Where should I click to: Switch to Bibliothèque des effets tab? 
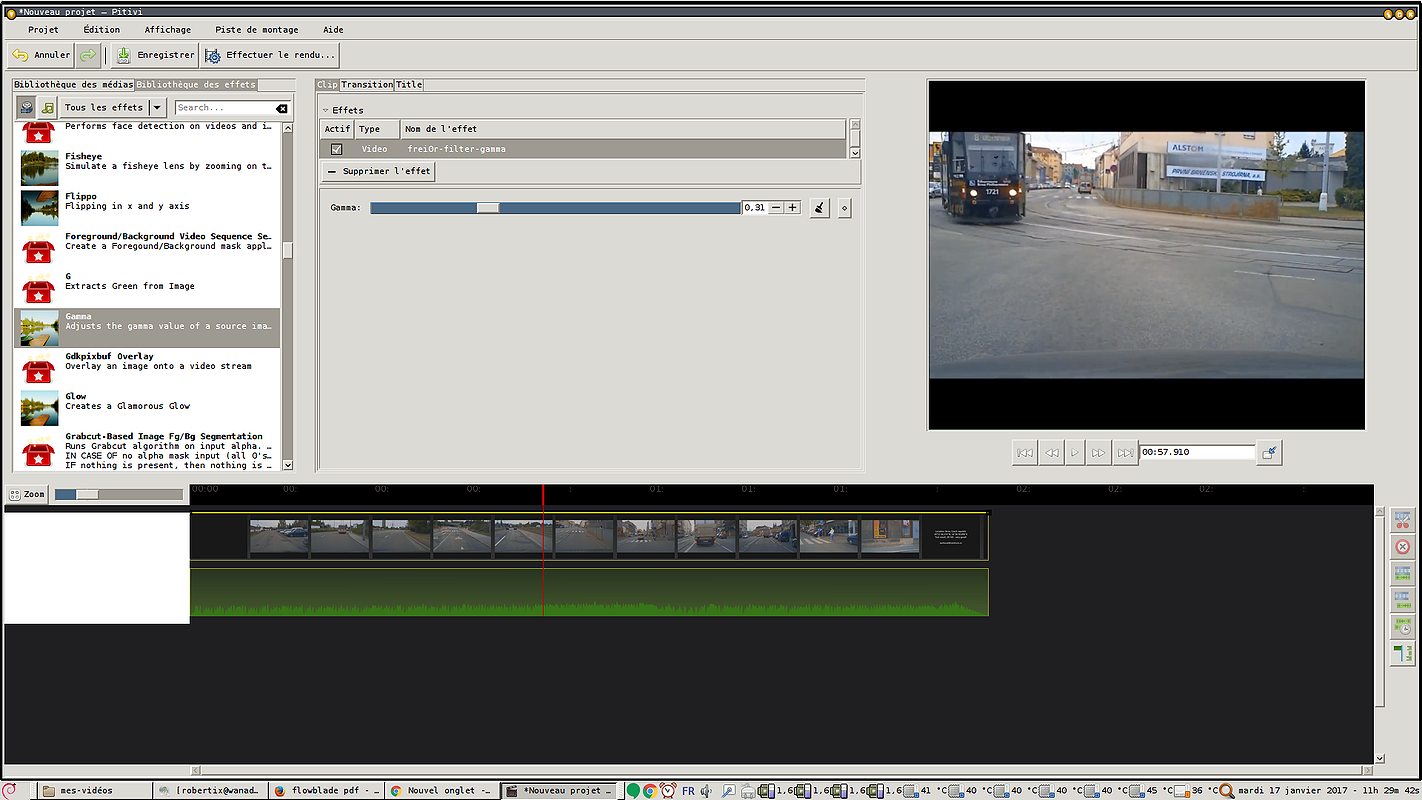click(196, 85)
